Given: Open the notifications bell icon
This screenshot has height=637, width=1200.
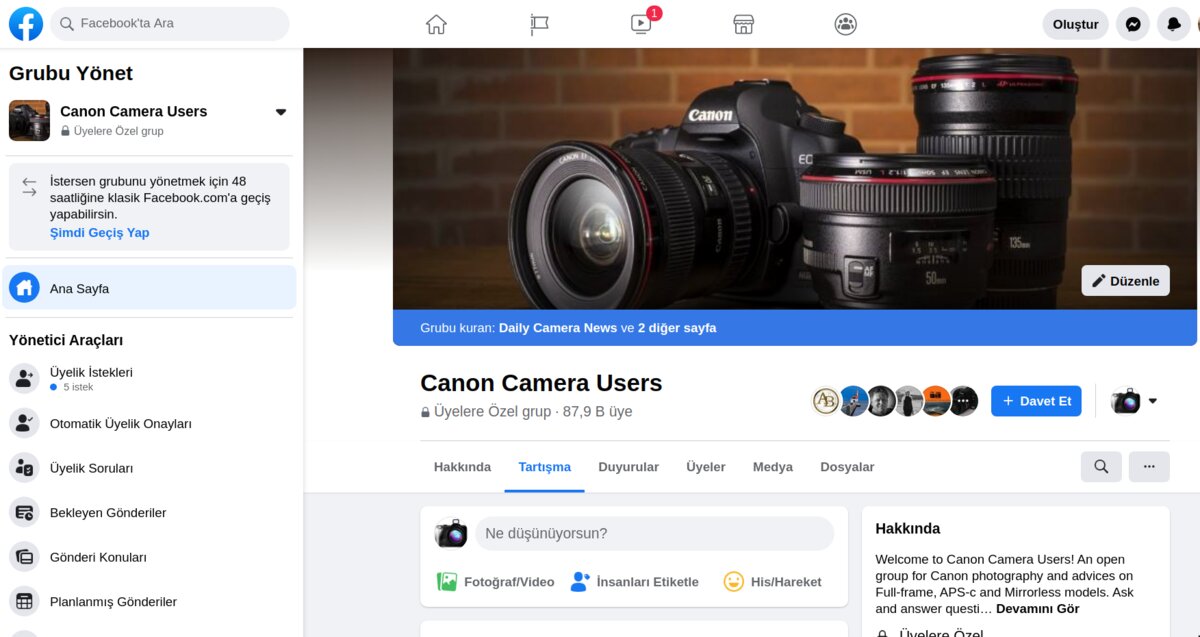Looking at the screenshot, I should click(x=1174, y=24).
